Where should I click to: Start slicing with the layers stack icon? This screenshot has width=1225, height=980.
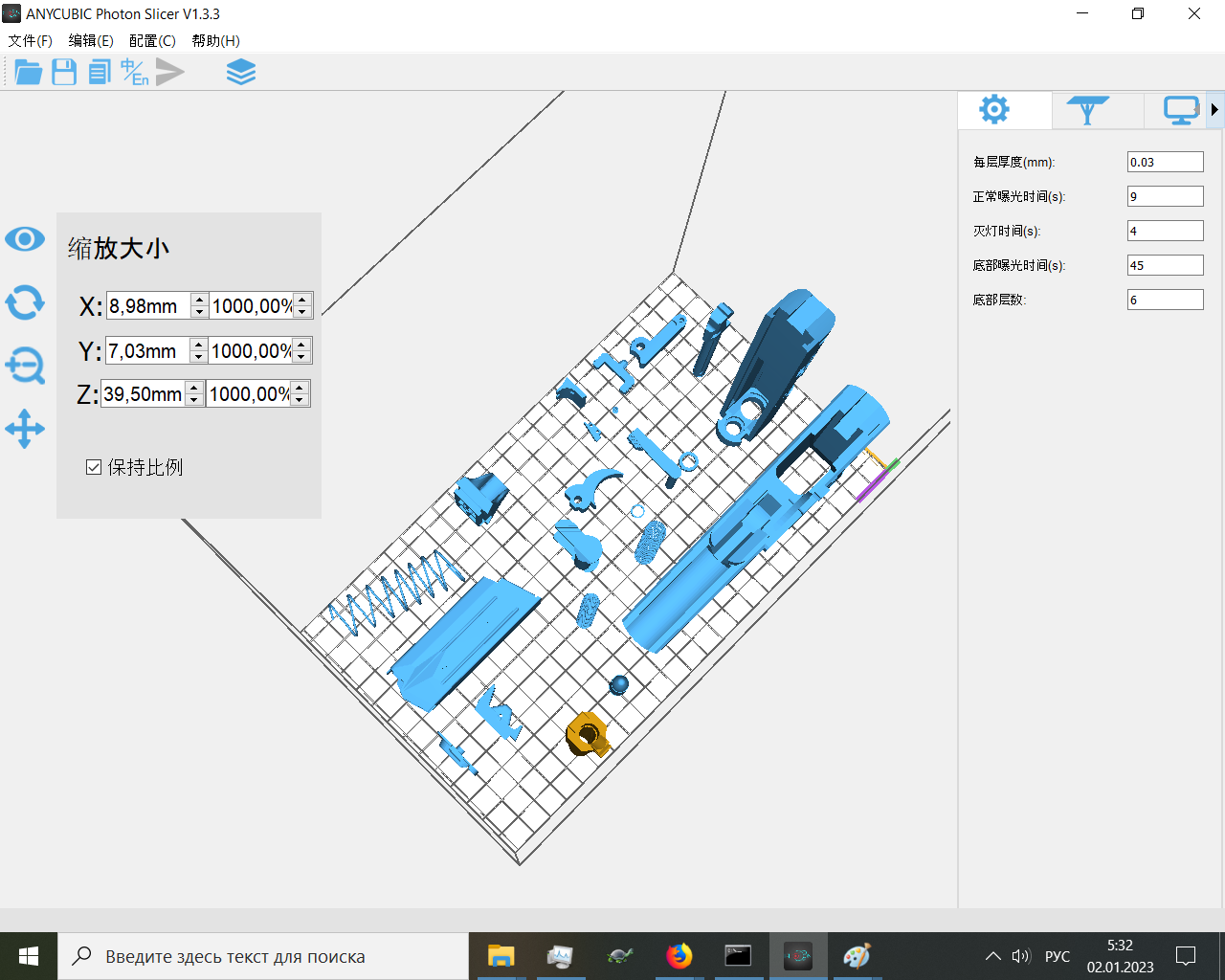click(x=241, y=72)
